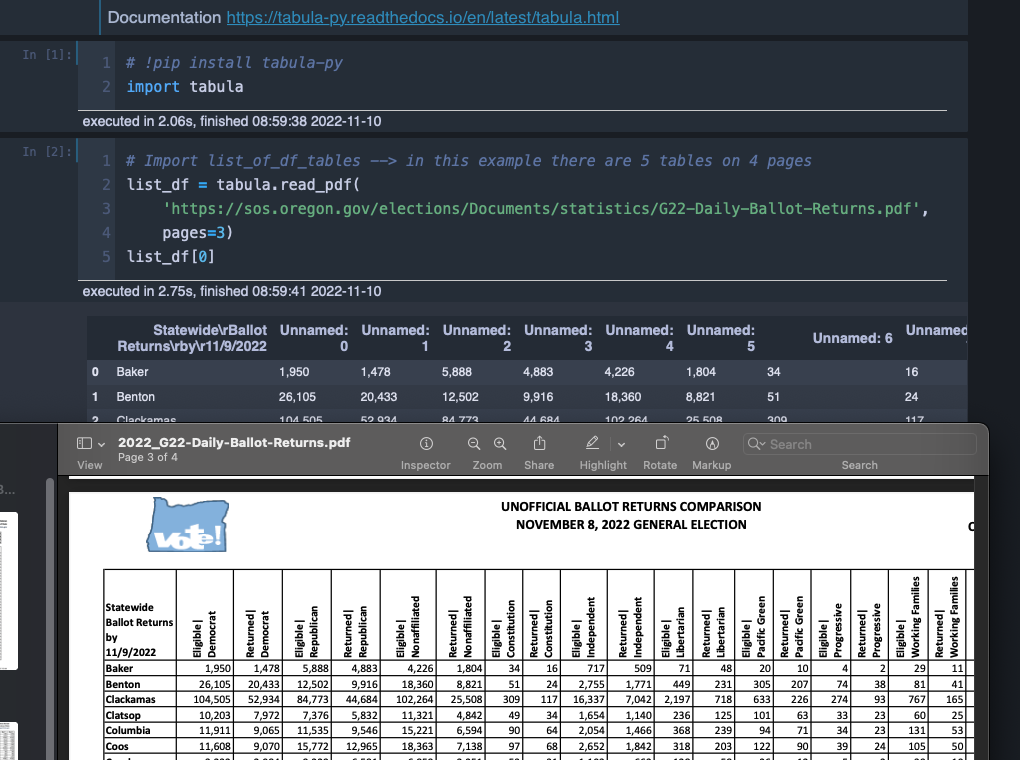Zoom in with the plus magnifier
This screenshot has width=1020, height=760.
click(x=500, y=444)
